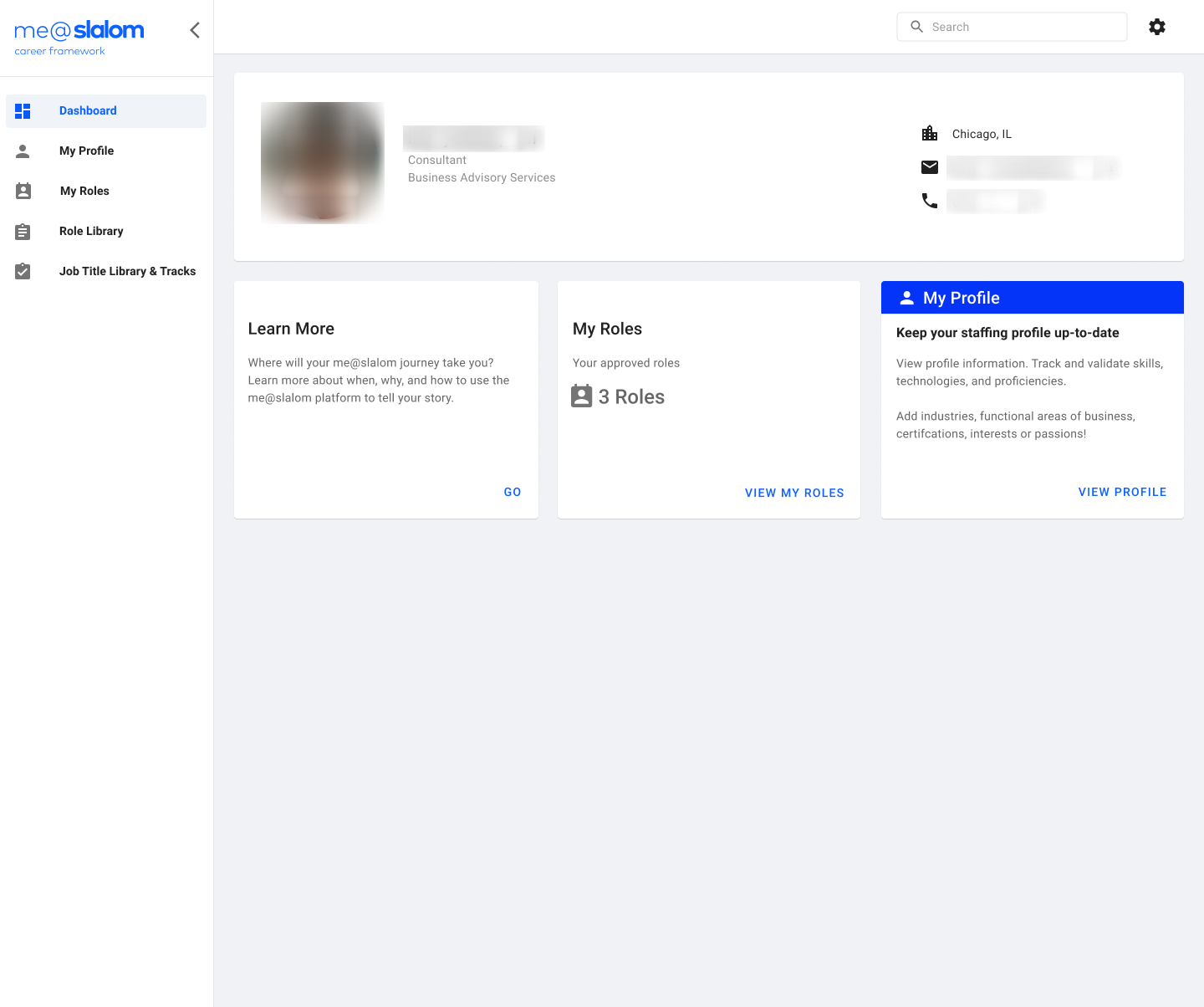Click the Learn More card heading
Image resolution: width=1204 pixels, height=1007 pixels.
[x=291, y=329]
